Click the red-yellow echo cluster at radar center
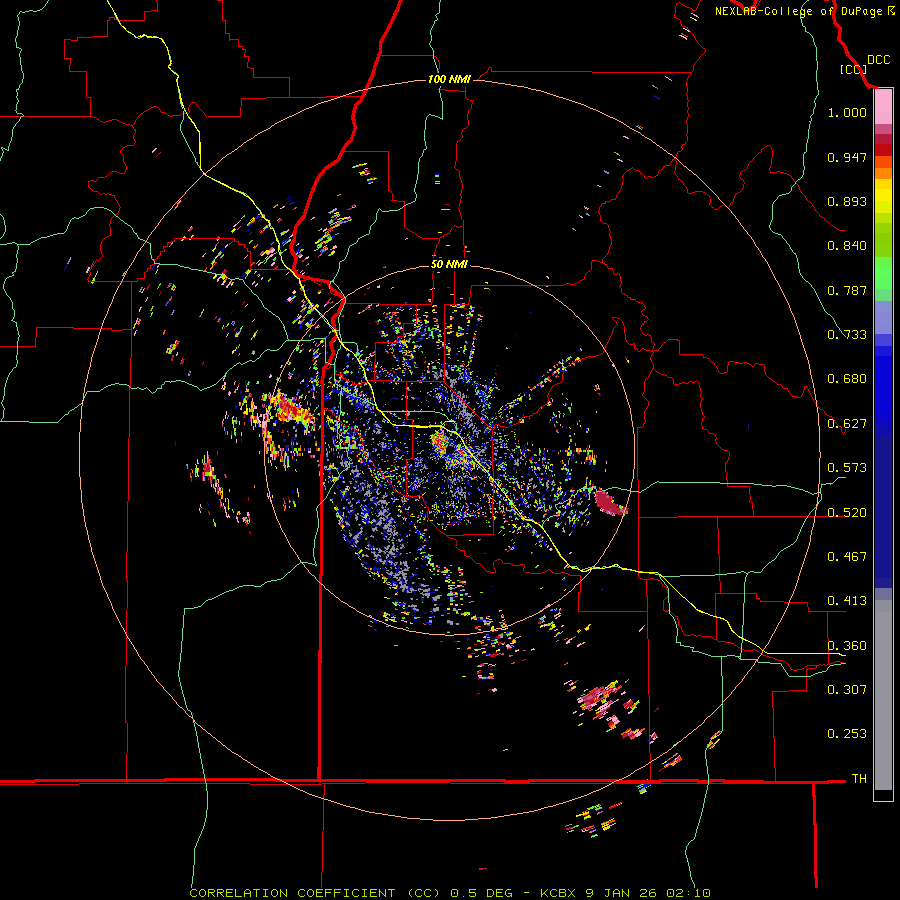Viewport: 900px width, 900px height. tap(440, 442)
